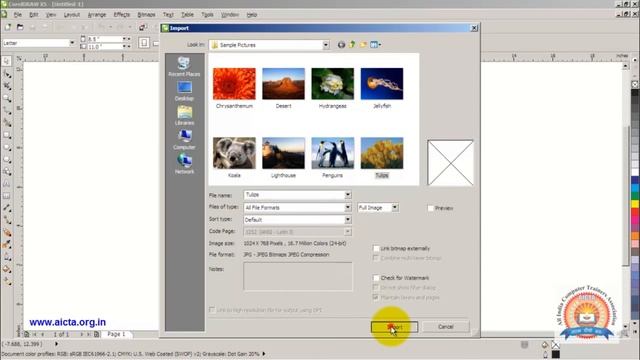
Task: Open the Full Image dropdown
Action: [395, 207]
